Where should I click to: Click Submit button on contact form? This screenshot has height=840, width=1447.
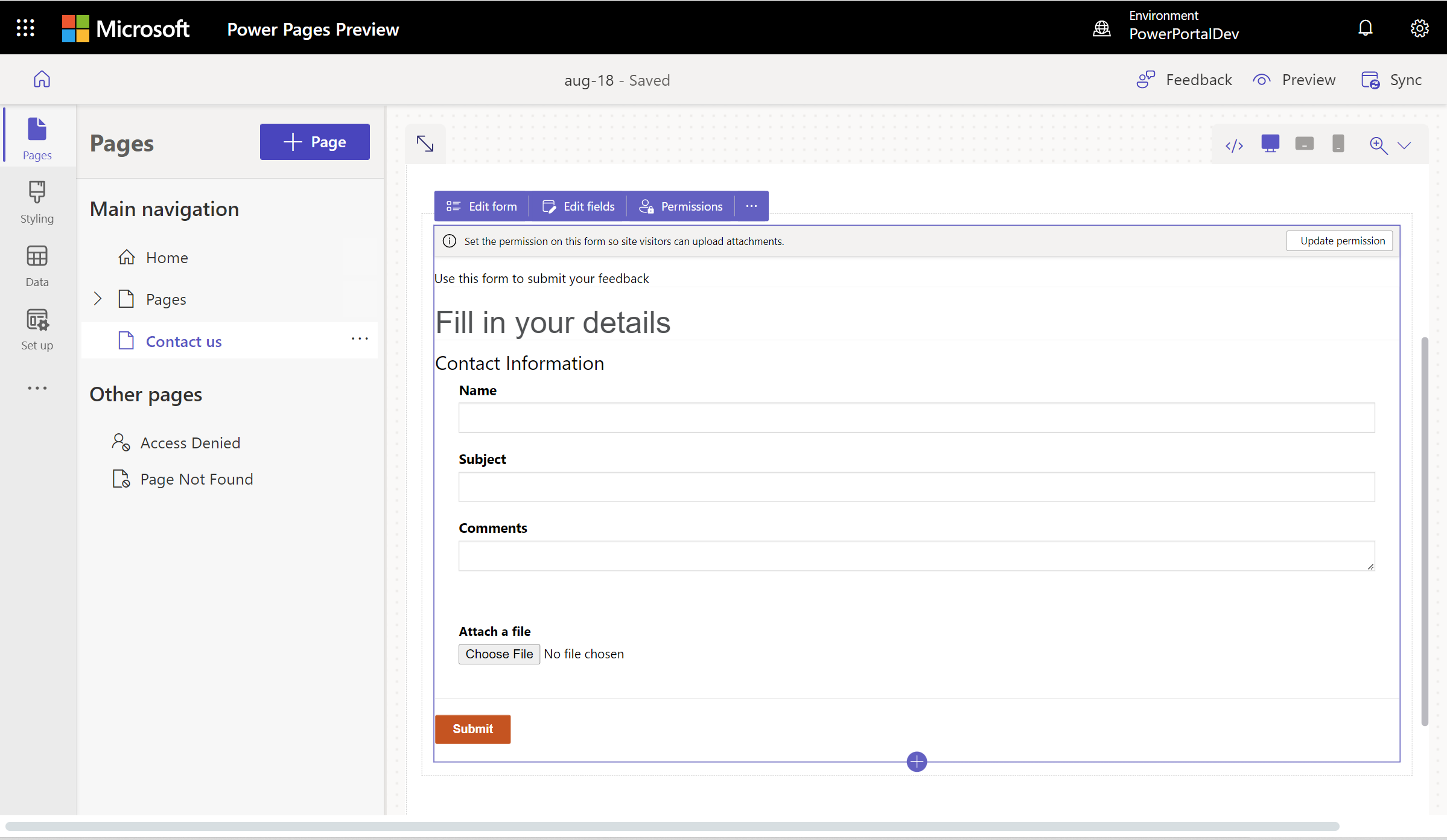(473, 729)
